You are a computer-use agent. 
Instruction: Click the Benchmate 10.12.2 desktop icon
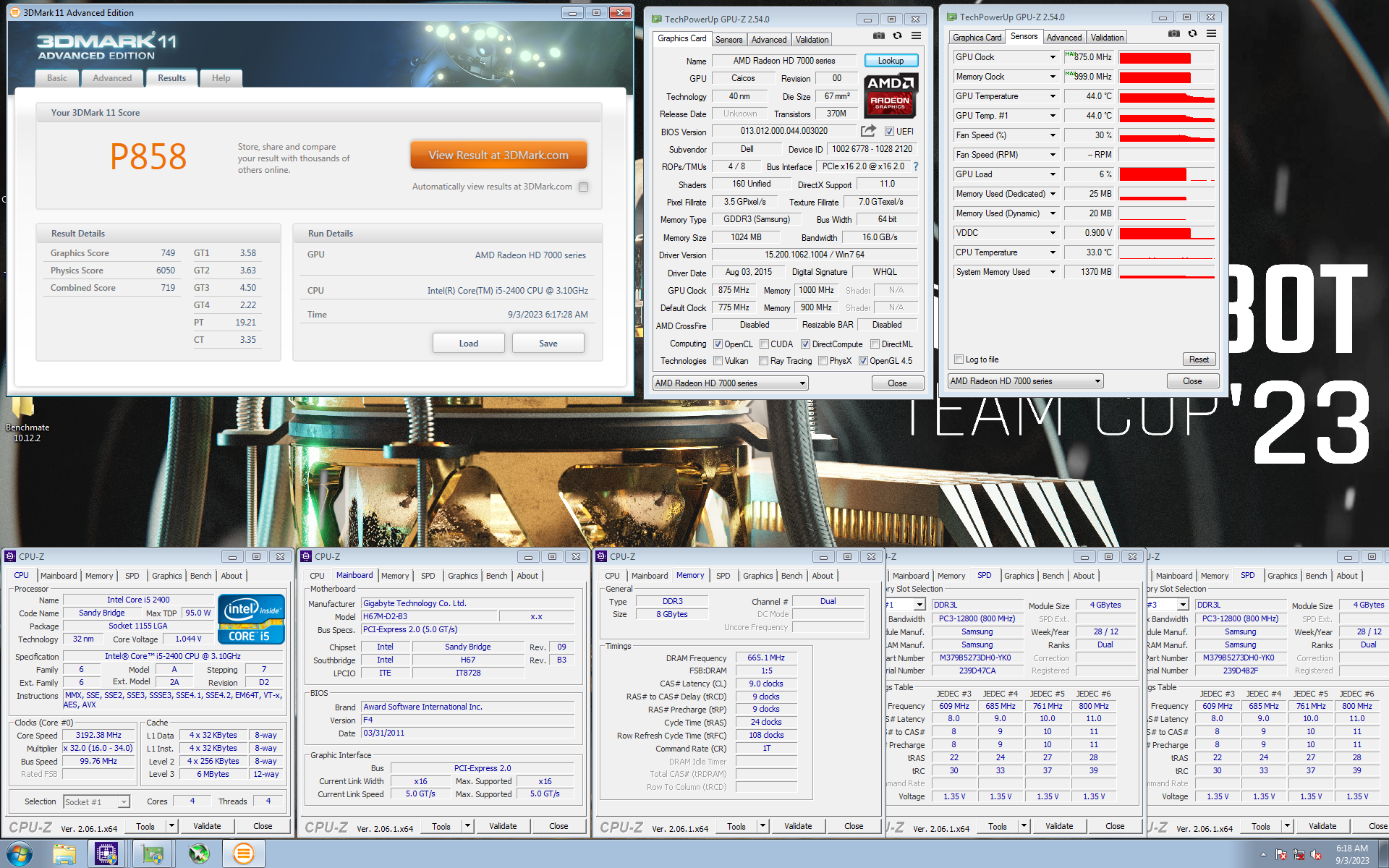coord(27,420)
